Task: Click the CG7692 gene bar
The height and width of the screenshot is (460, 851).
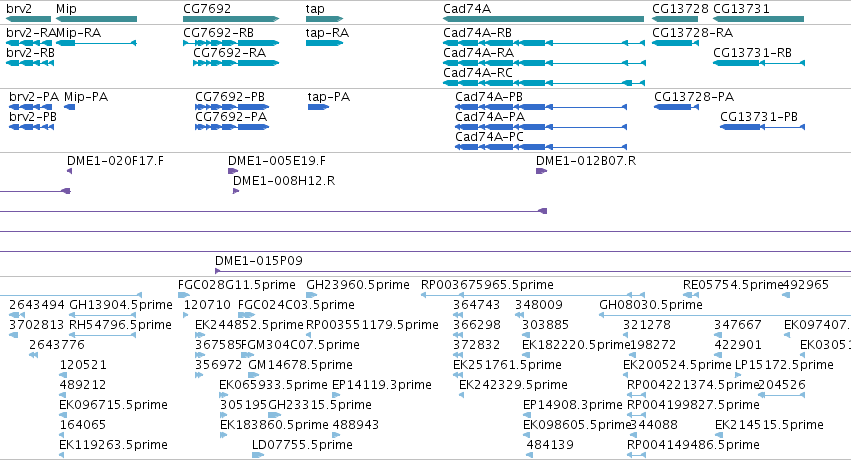Action: 231,19
